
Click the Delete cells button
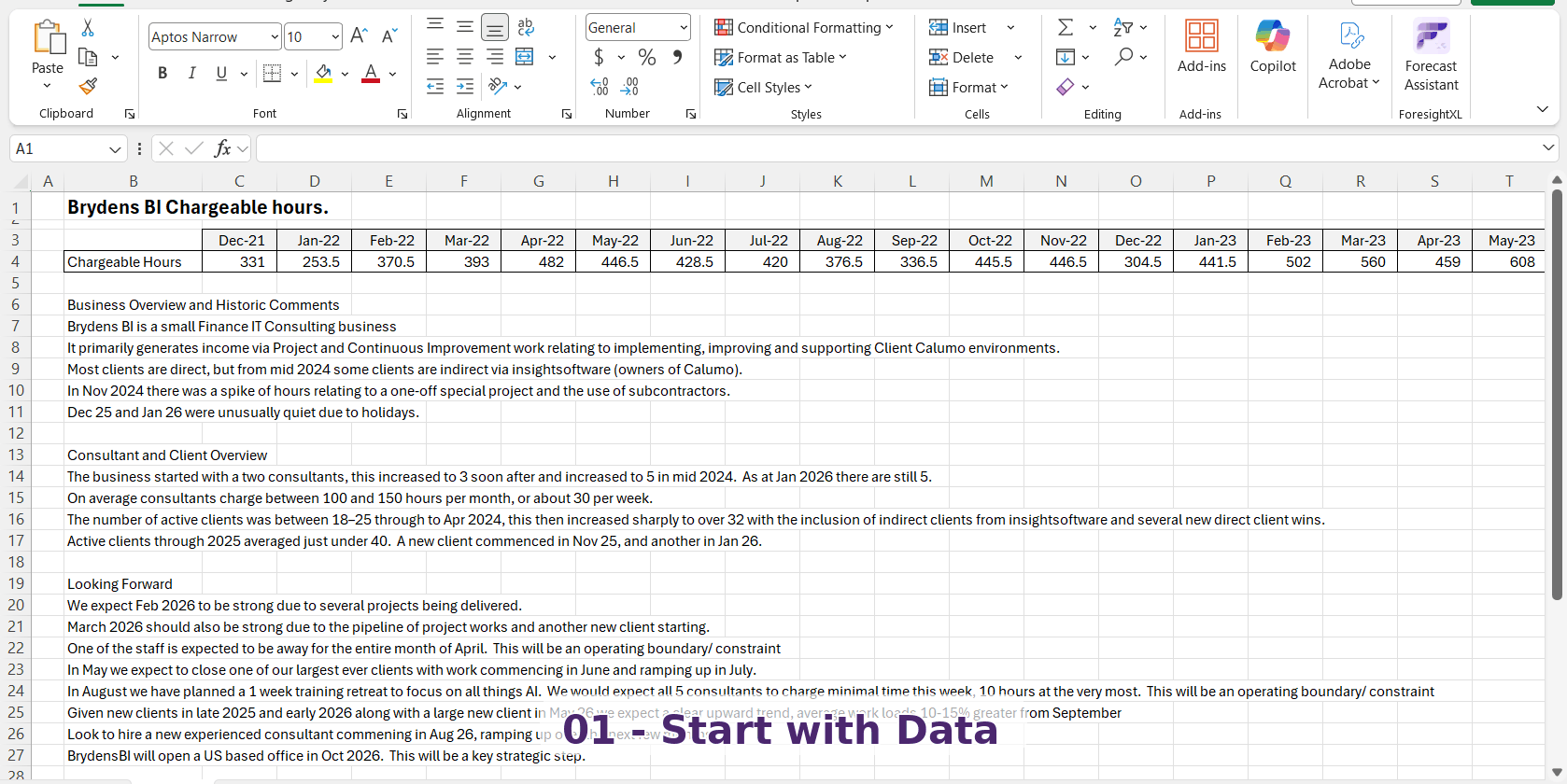[x=962, y=57]
